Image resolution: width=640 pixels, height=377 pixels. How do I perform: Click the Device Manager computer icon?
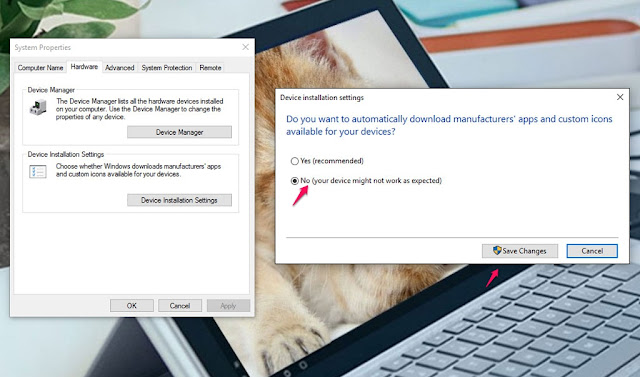(x=38, y=108)
